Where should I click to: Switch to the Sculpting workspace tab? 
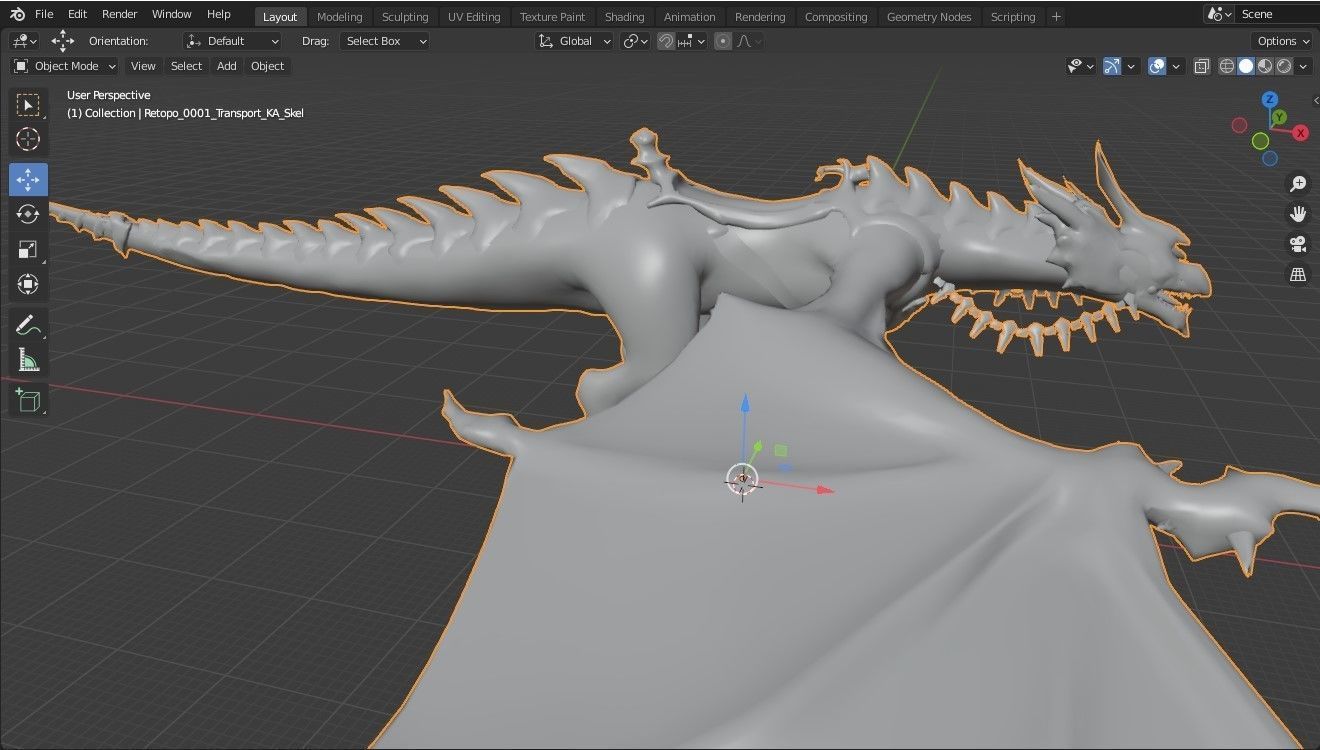click(x=405, y=17)
